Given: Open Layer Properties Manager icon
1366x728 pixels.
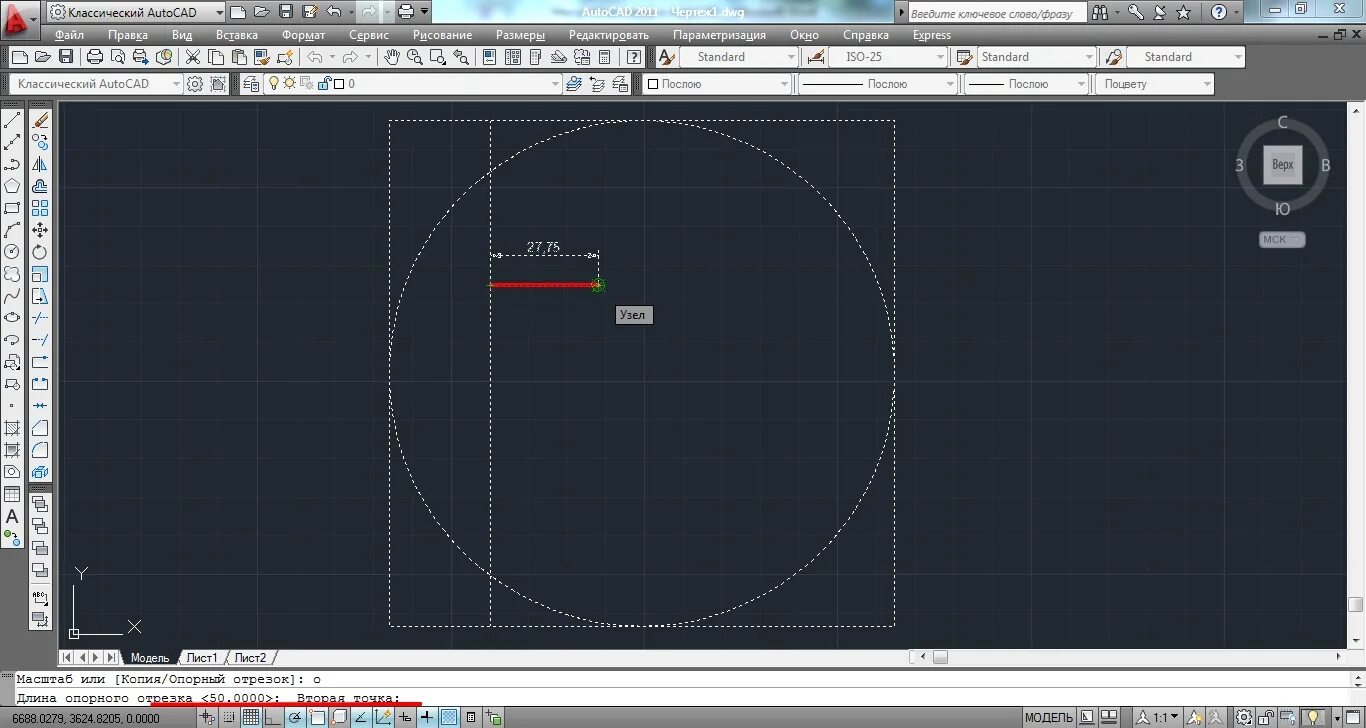Looking at the screenshot, I should coord(251,84).
